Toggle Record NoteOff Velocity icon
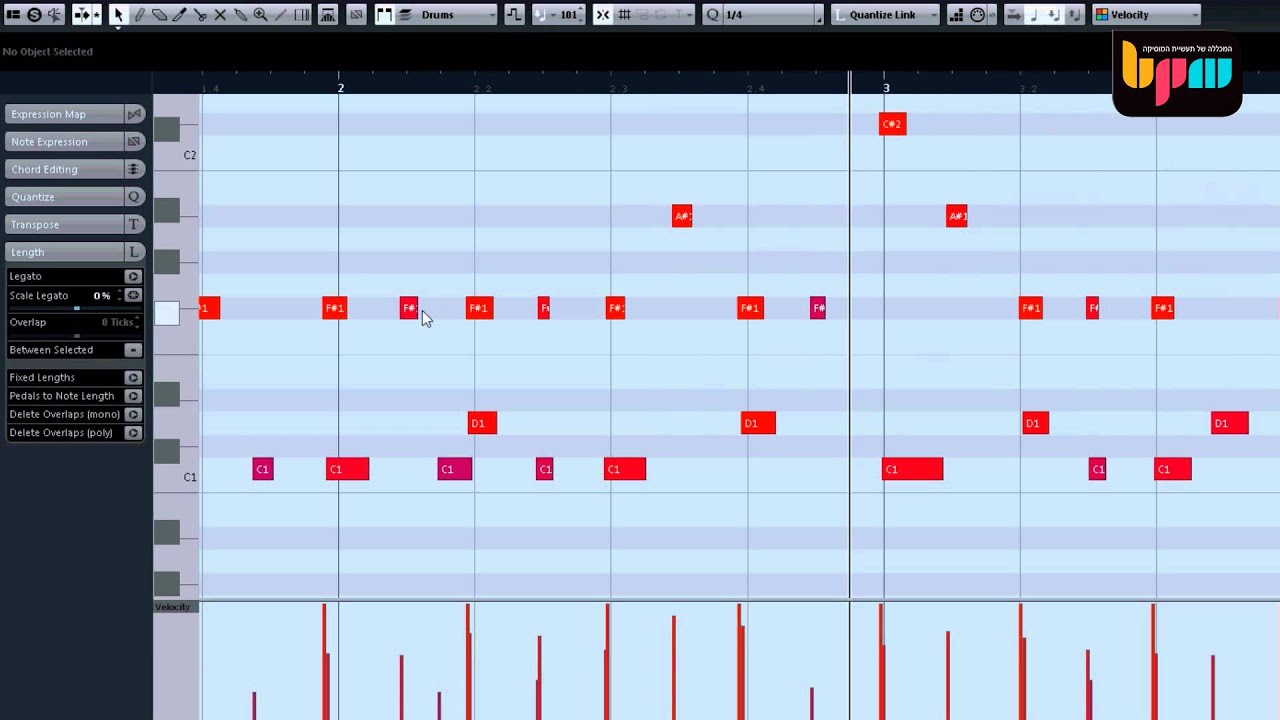 click(1074, 15)
